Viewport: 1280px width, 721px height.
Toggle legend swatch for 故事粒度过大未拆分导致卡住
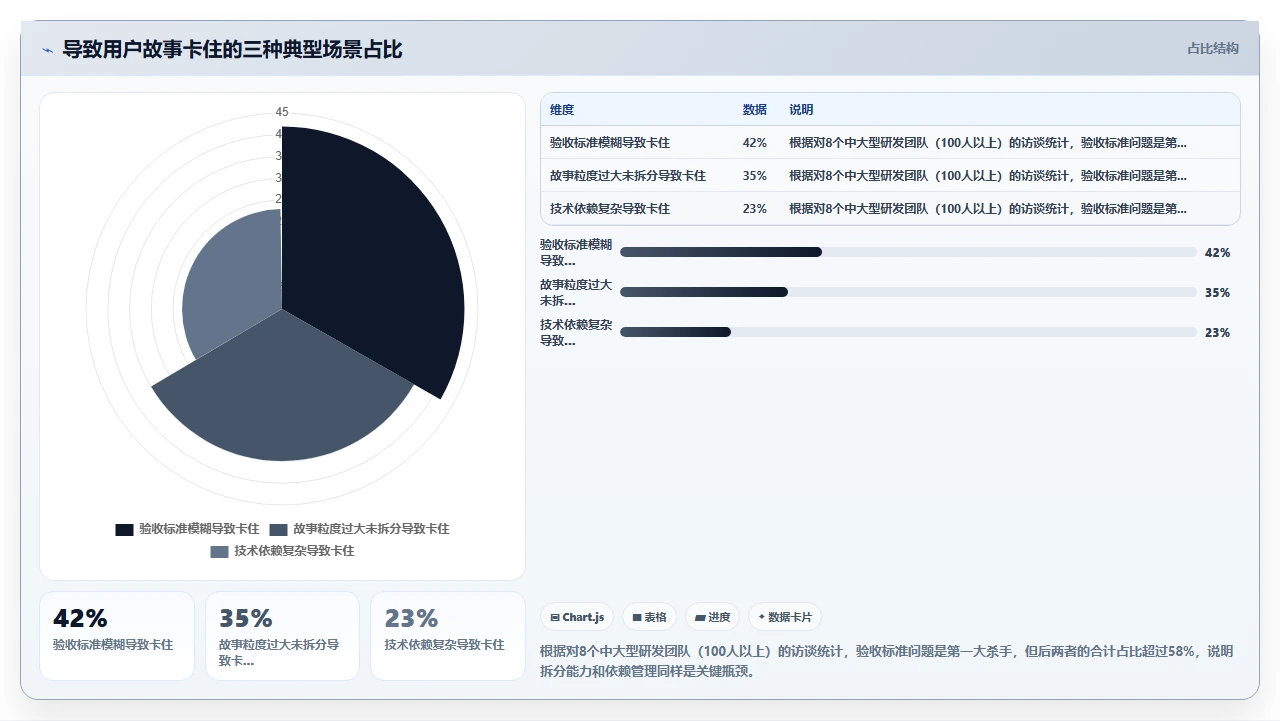[x=278, y=529]
